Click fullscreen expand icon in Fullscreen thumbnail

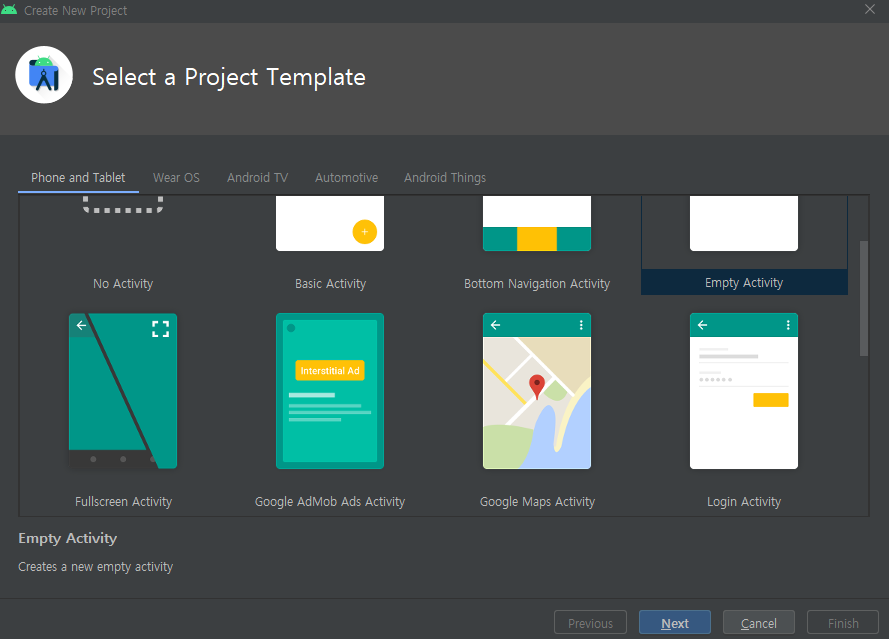[160, 329]
